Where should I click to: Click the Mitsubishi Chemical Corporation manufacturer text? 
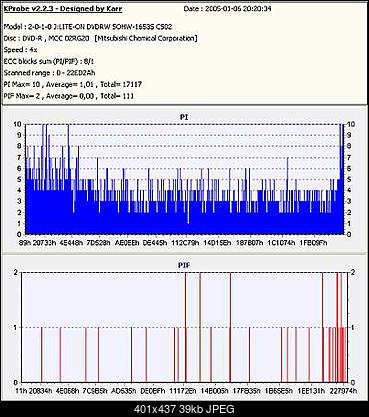coord(146,38)
